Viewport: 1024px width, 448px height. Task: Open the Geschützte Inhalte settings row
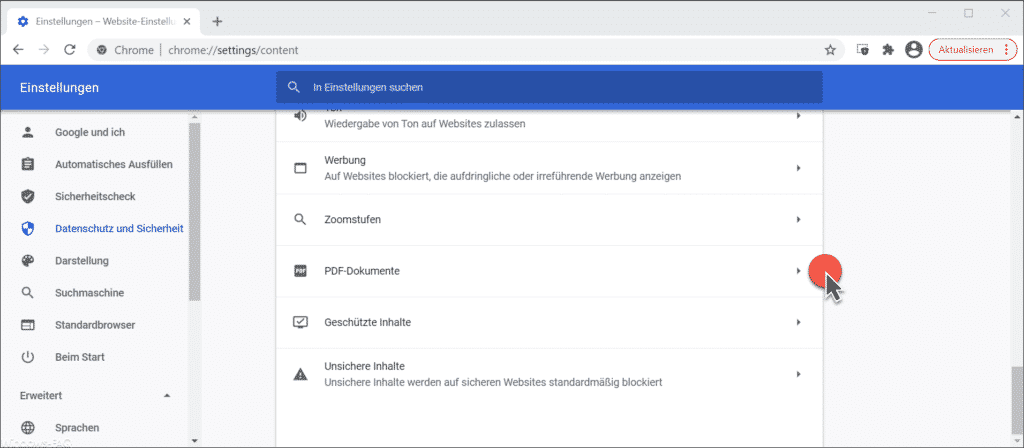click(x=549, y=322)
